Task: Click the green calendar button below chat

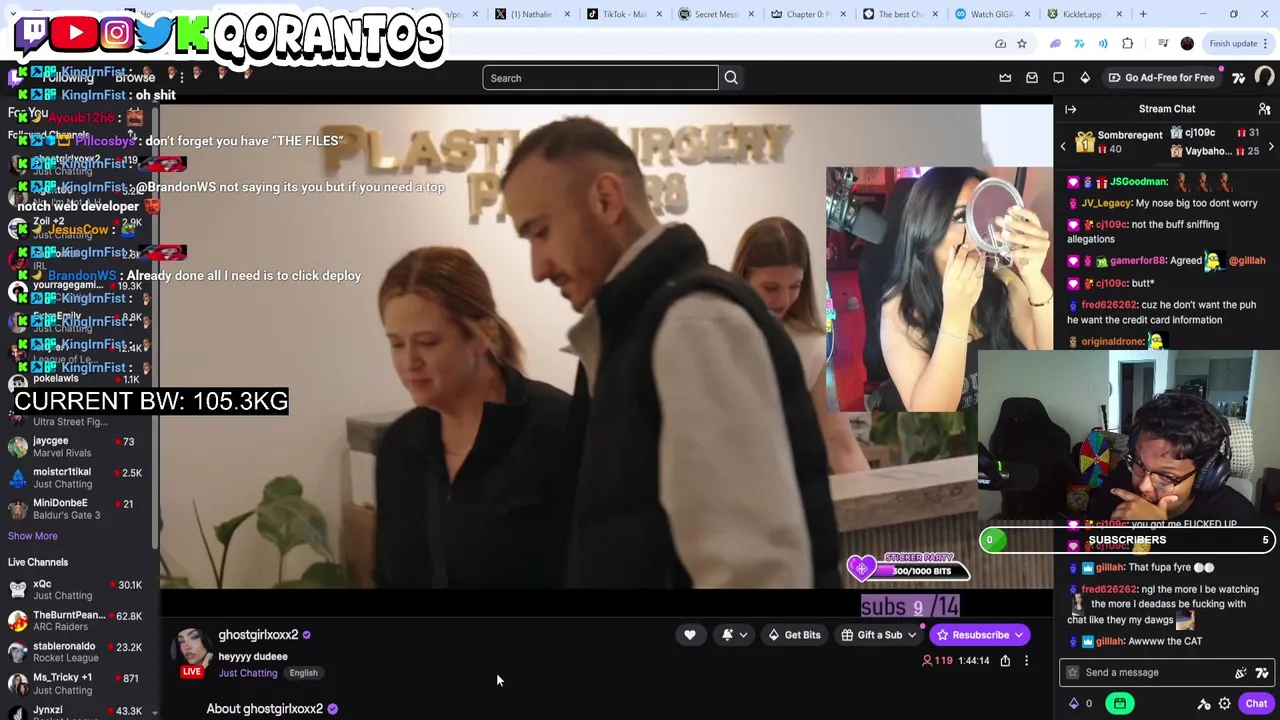Action: [x=1120, y=704]
